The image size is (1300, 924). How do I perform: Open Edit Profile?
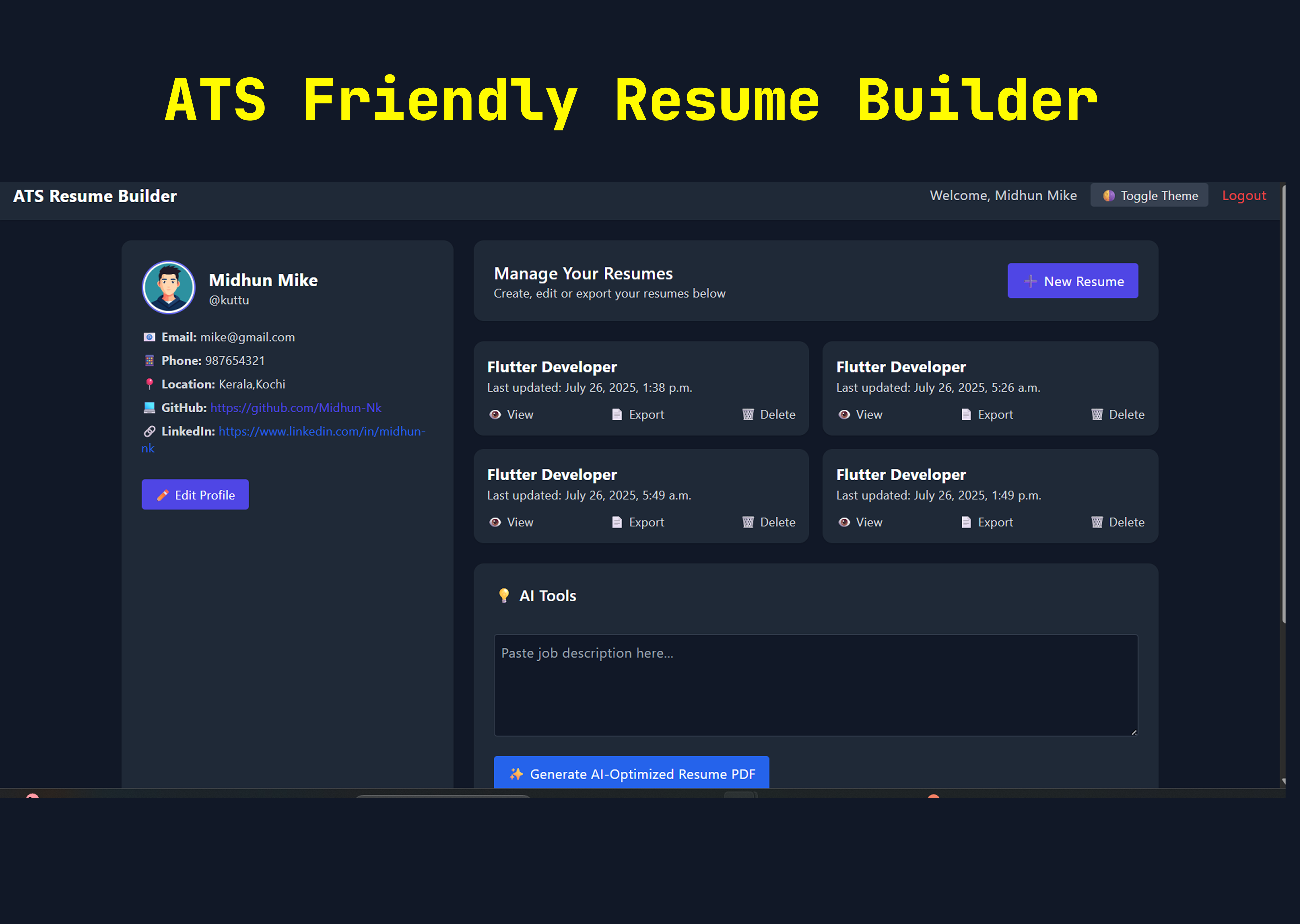tap(195, 495)
